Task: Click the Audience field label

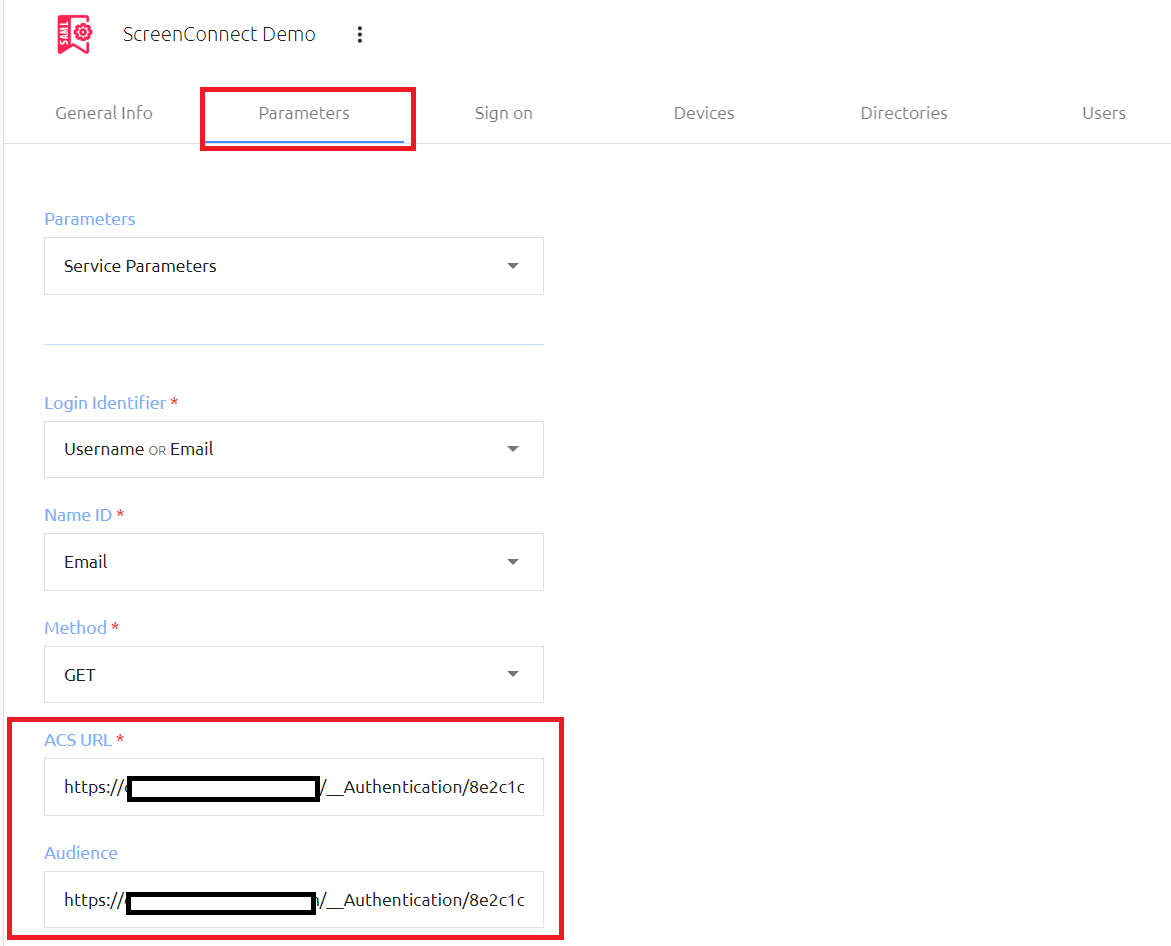Action: (81, 853)
